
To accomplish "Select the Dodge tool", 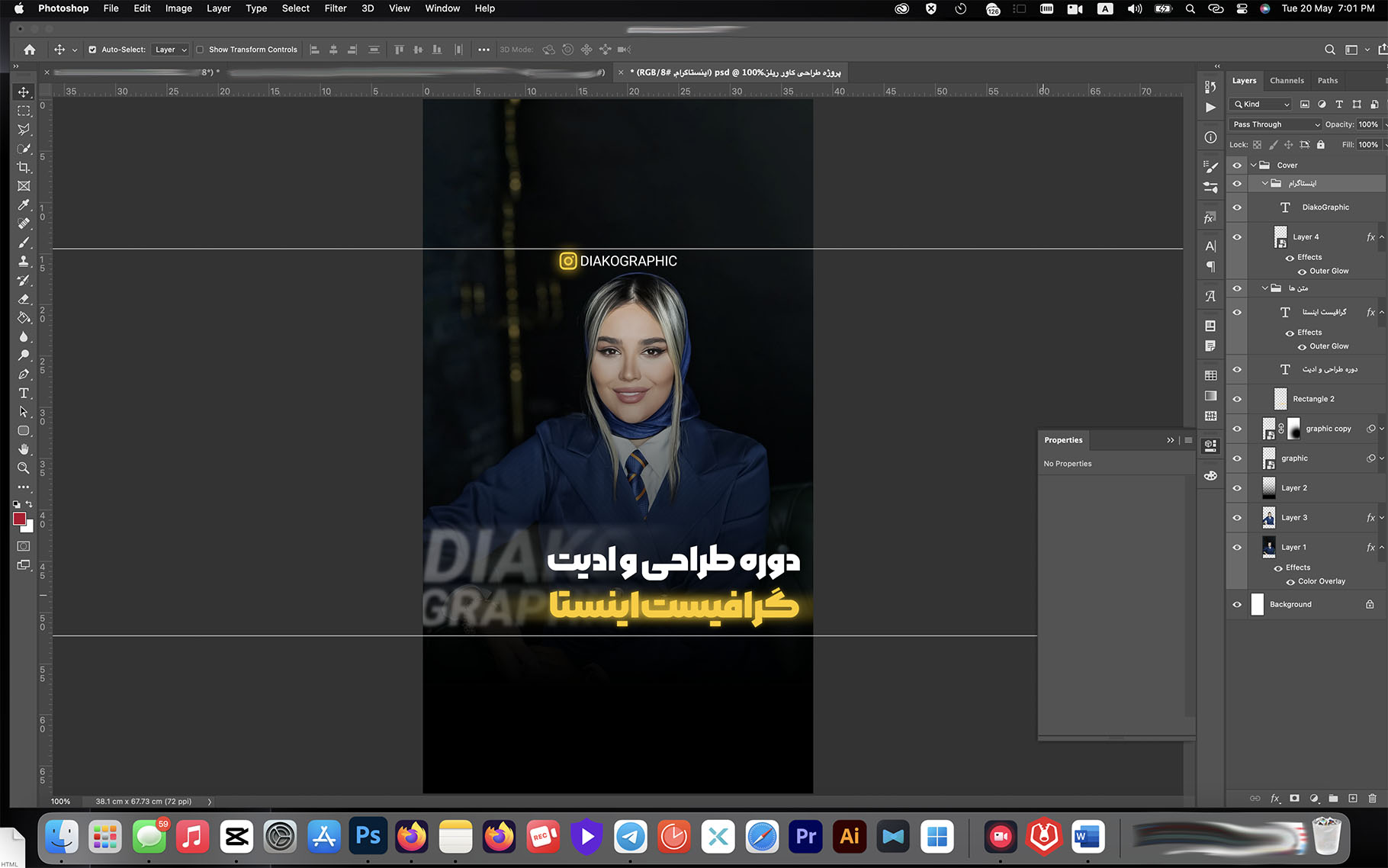I will point(24,355).
